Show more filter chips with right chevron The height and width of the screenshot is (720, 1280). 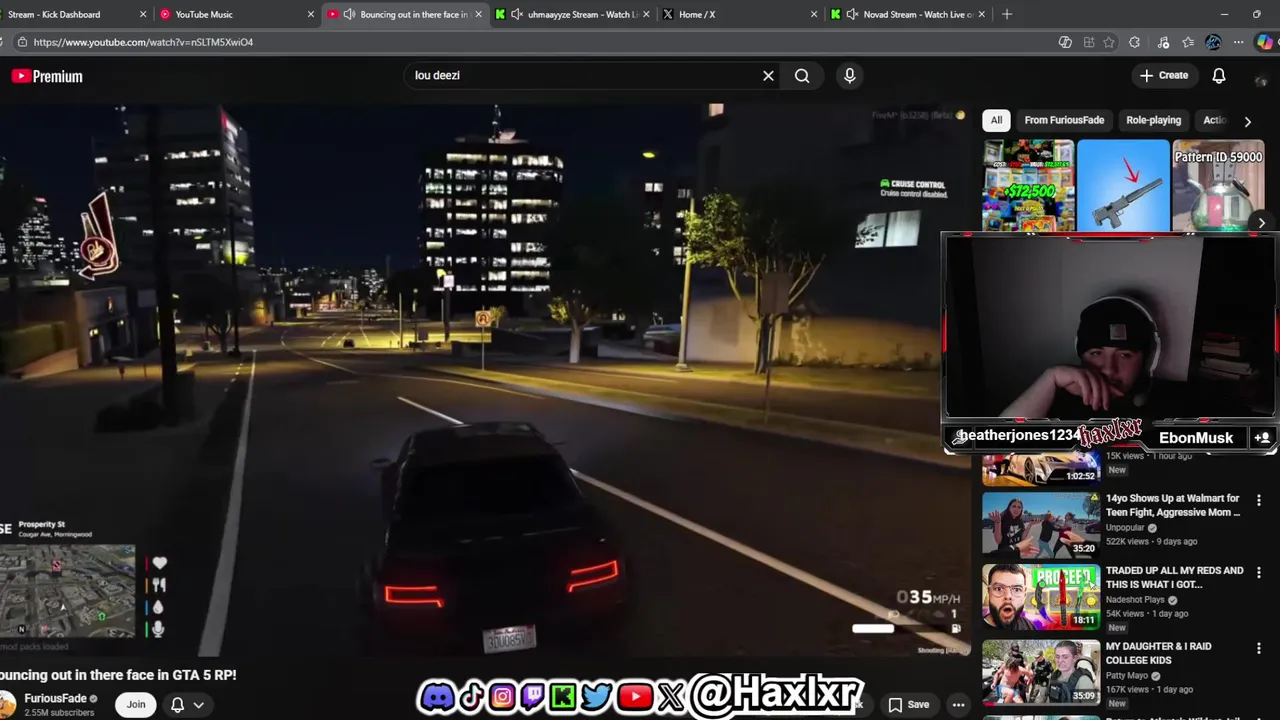pos(1247,121)
